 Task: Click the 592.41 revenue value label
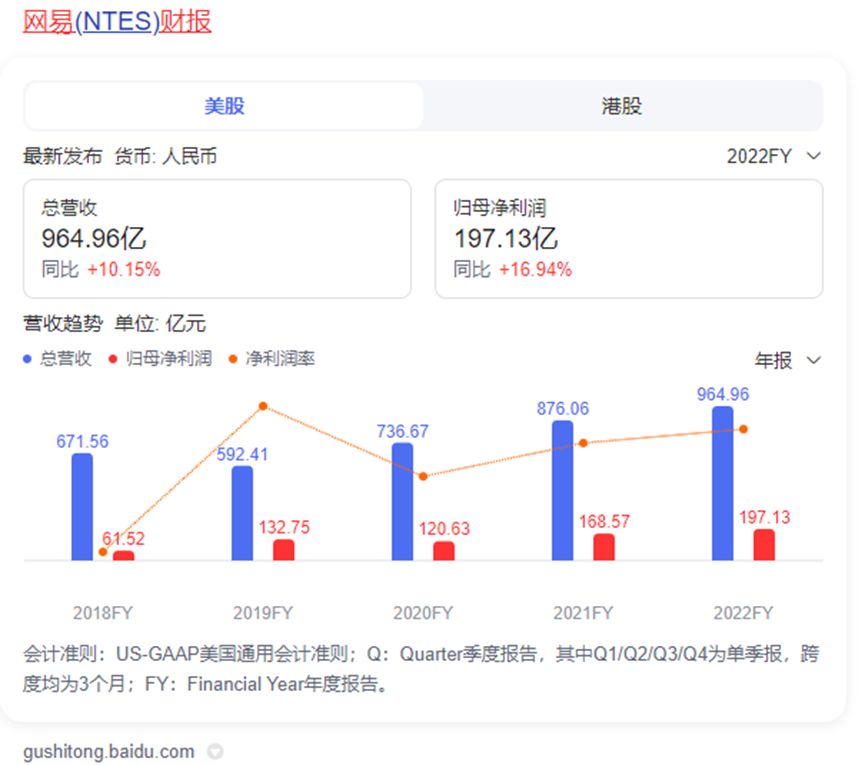tap(242, 454)
